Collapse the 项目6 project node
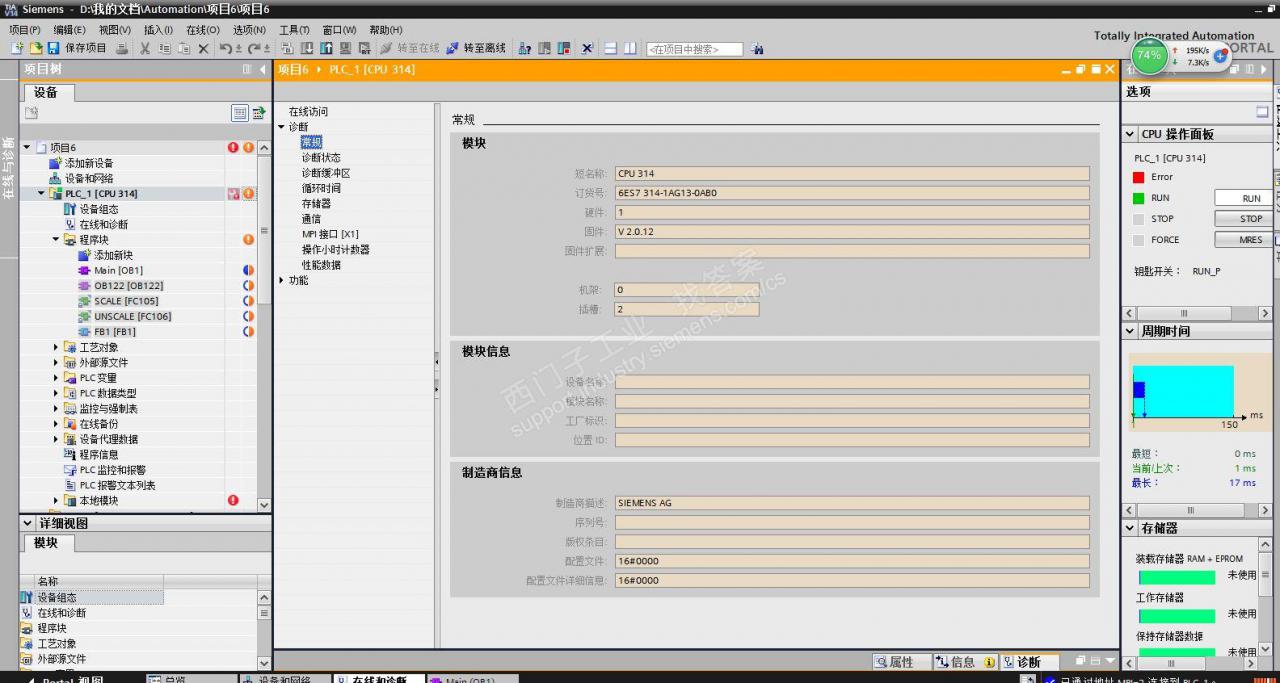Viewport: 1280px width, 683px height. (x=28, y=147)
